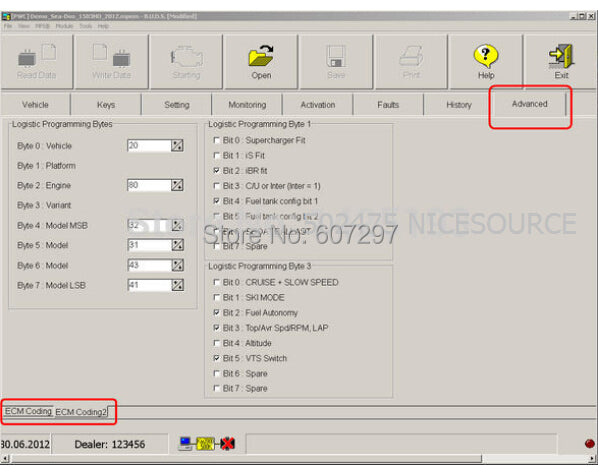Screen dimensions: 598x467
Task: Open the bit editor beside Byte 2 Engine
Action: [177, 185]
